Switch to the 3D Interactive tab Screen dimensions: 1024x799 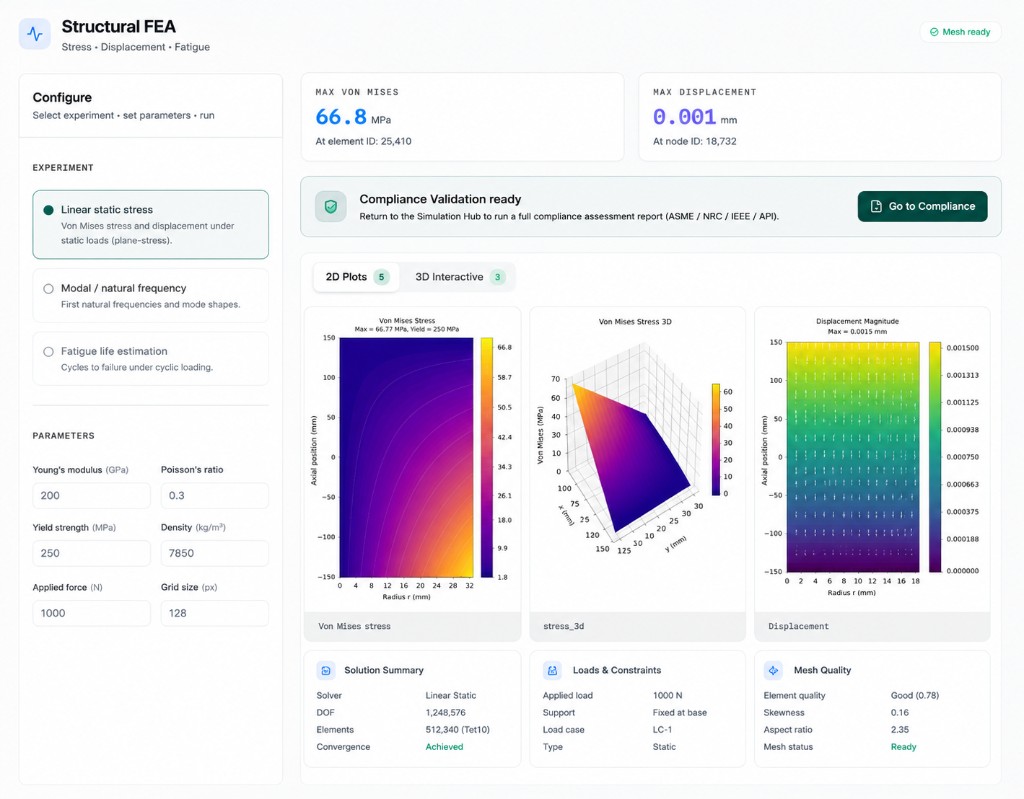459,277
